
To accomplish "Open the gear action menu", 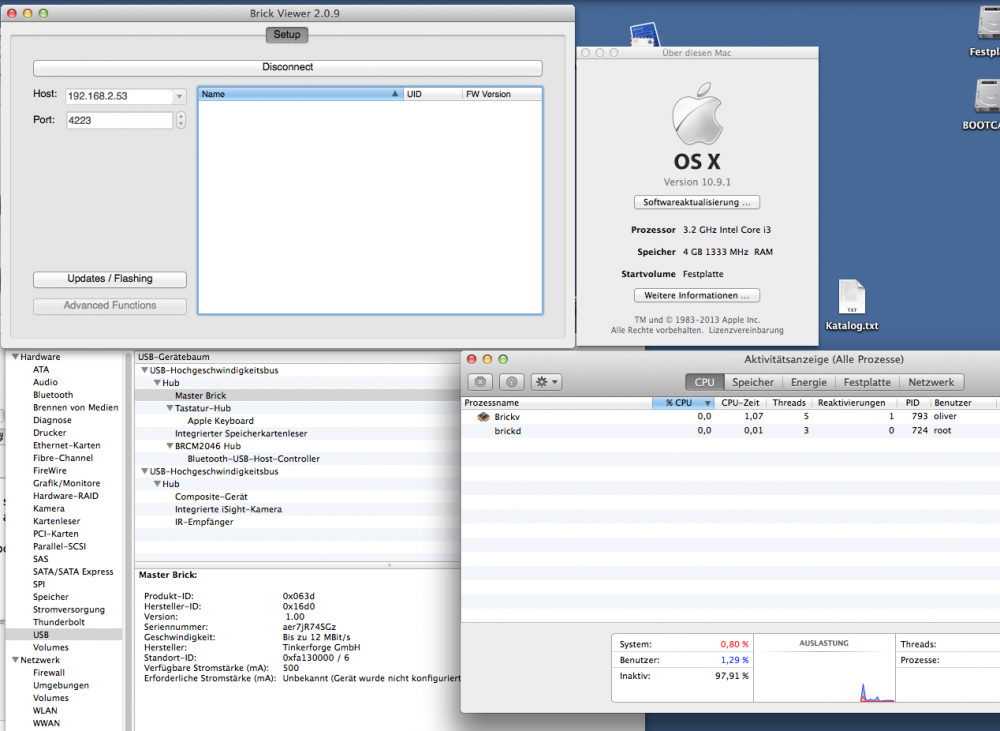I will [547, 382].
